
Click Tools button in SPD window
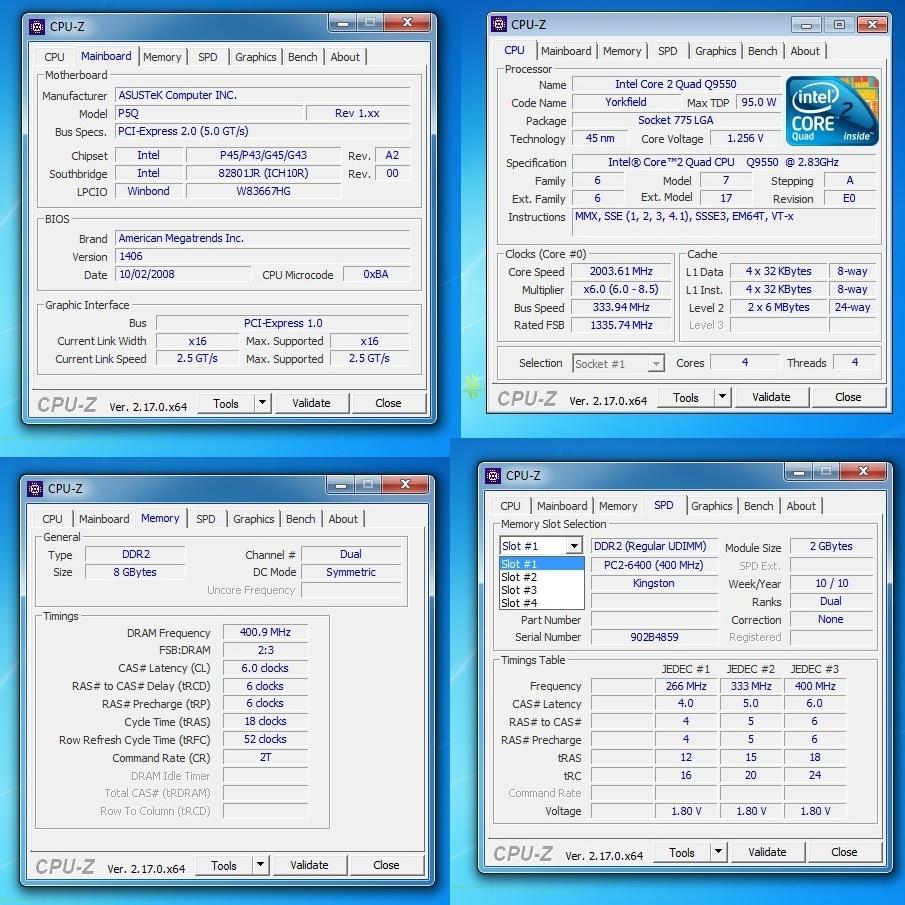point(682,852)
